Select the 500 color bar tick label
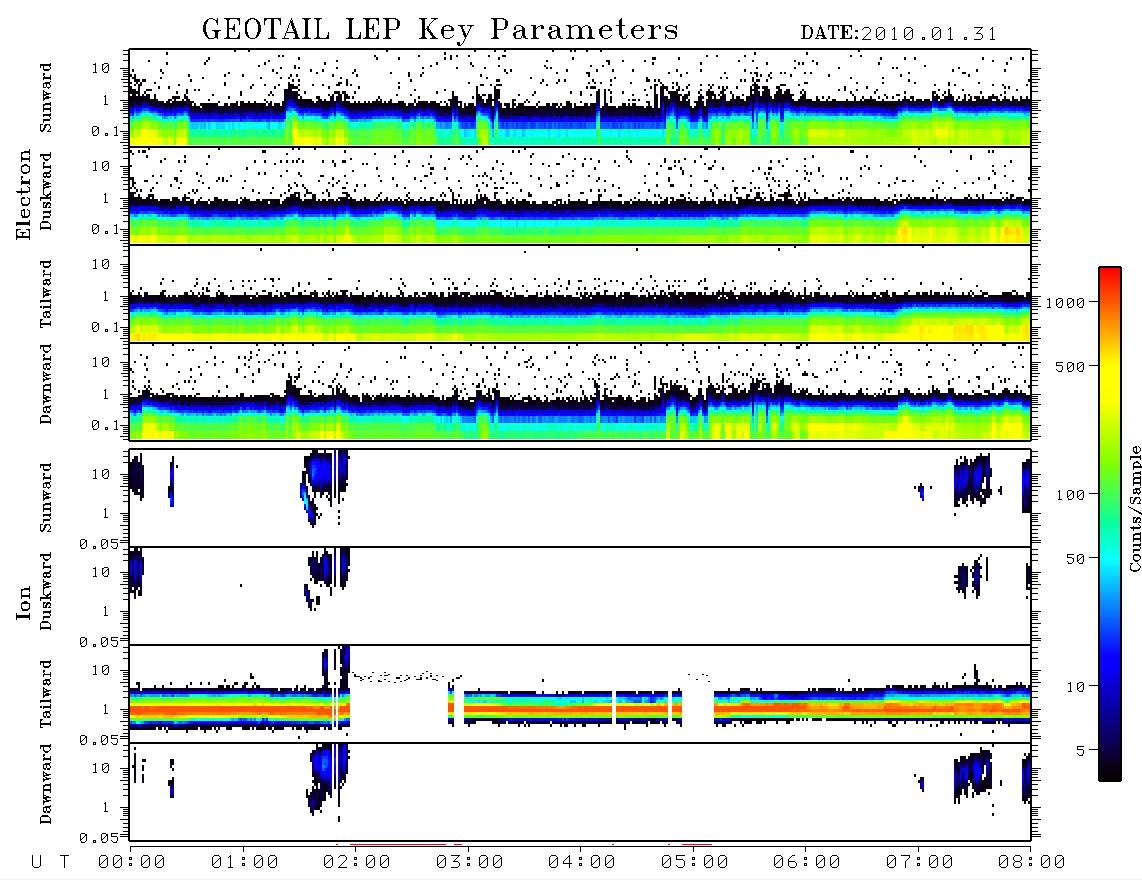This screenshot has height=880, width=1142. point(1071,366)
